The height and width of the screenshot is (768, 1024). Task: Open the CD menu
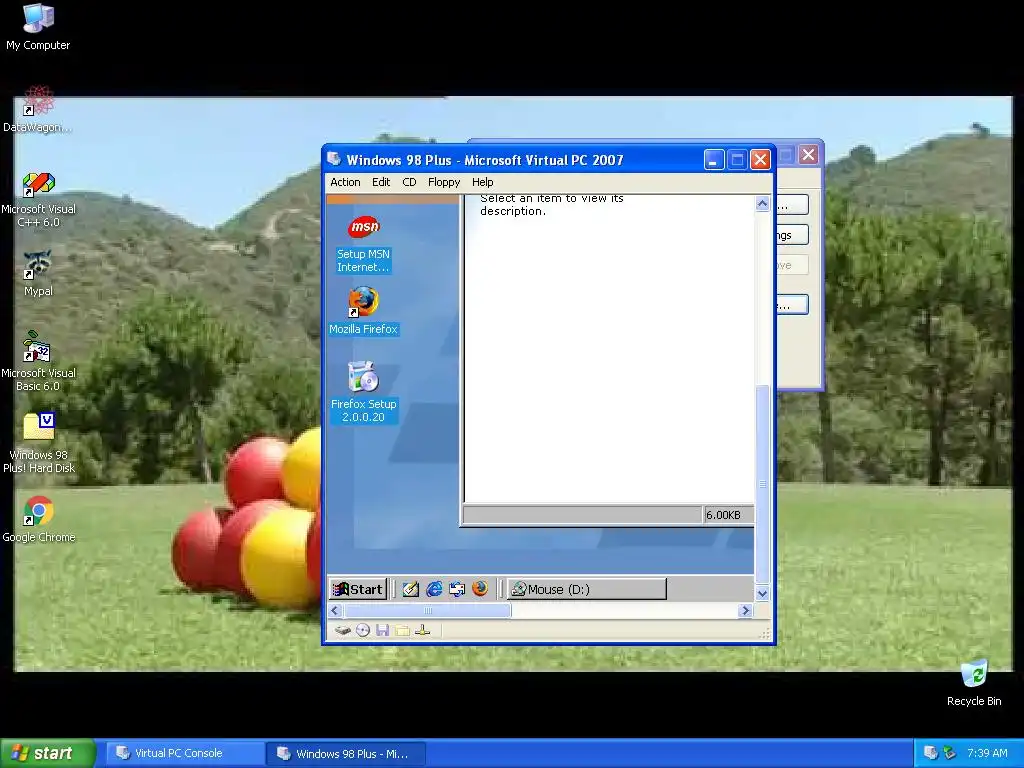pyautogui.click(x=409, y=182)
